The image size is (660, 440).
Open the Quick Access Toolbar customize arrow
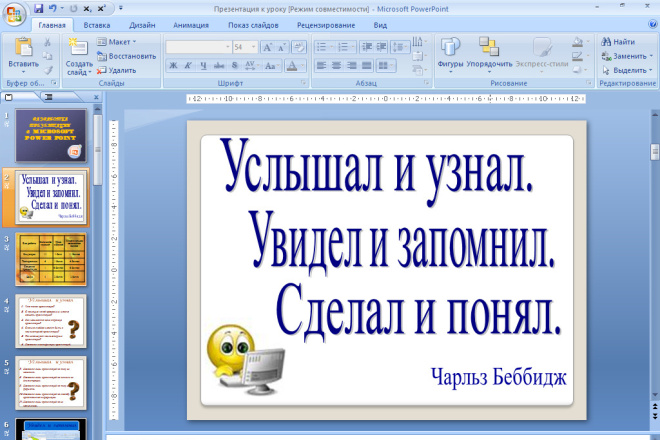coord(121,8)
